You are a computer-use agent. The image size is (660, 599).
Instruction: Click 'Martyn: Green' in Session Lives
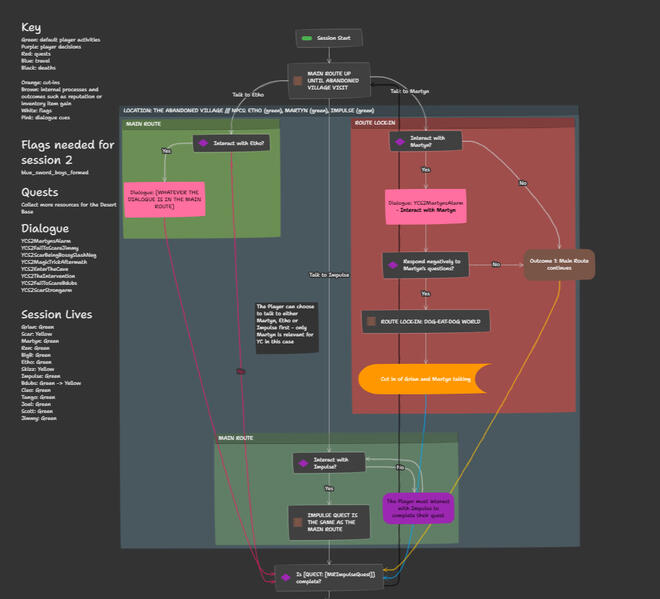click(40, 341)
